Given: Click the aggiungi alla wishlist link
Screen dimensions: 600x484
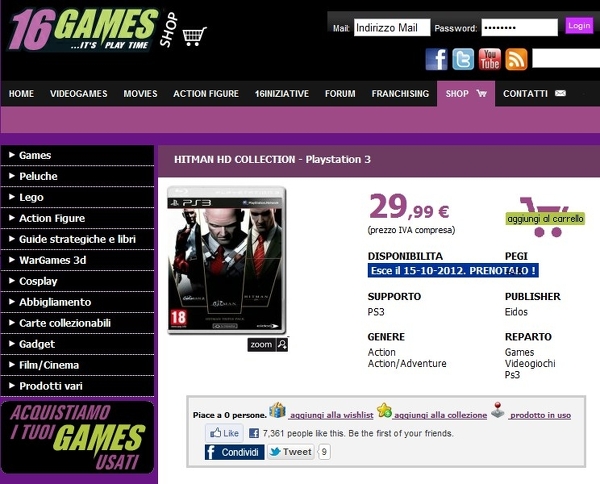Looking at the screenshot, I should point(331,415).
